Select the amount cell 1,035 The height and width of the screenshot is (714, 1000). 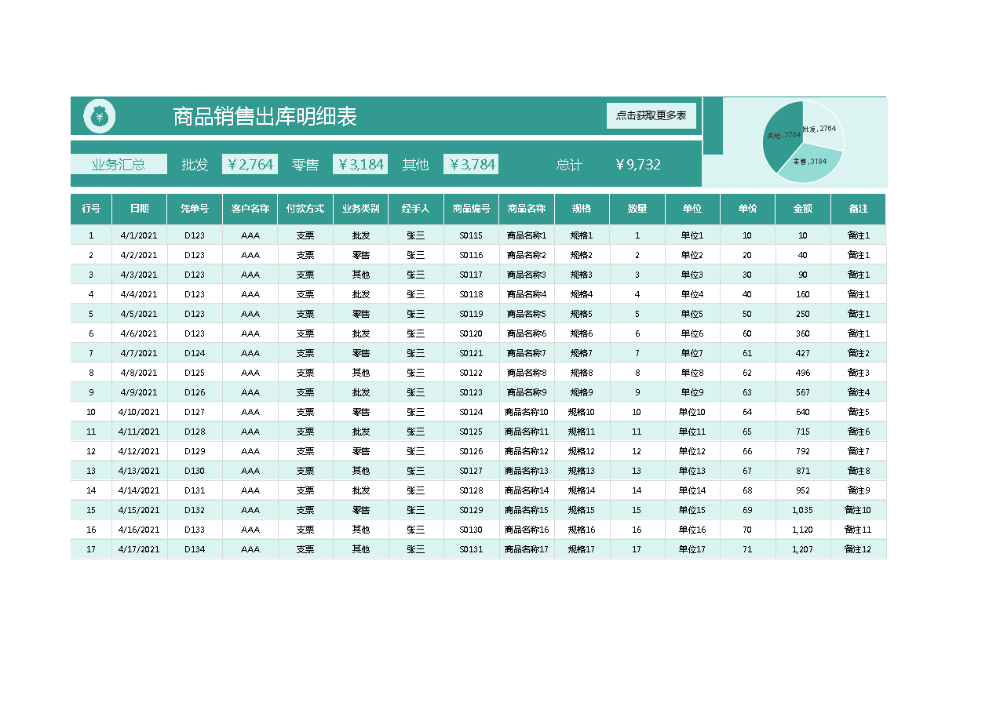[x=803, y=510]
